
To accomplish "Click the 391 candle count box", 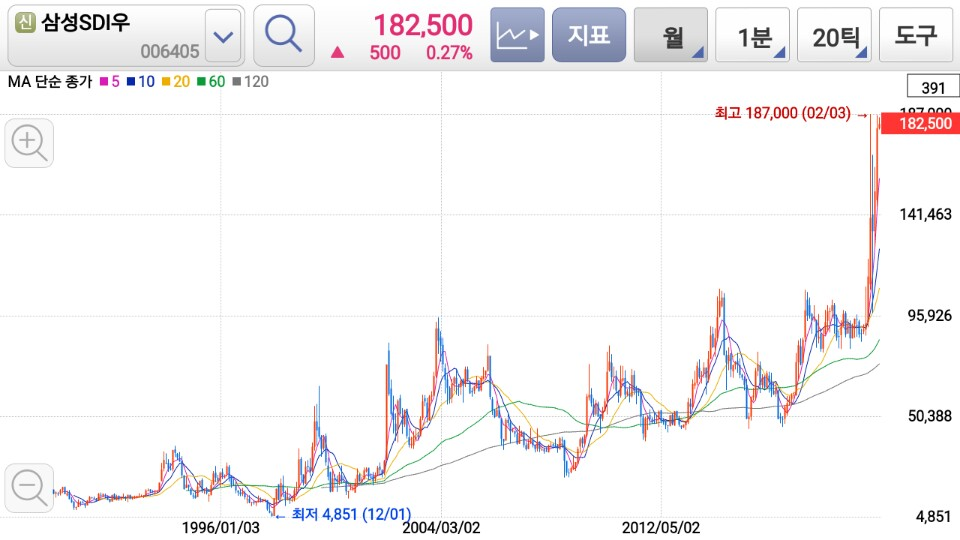I will click(x=933, y=88).
